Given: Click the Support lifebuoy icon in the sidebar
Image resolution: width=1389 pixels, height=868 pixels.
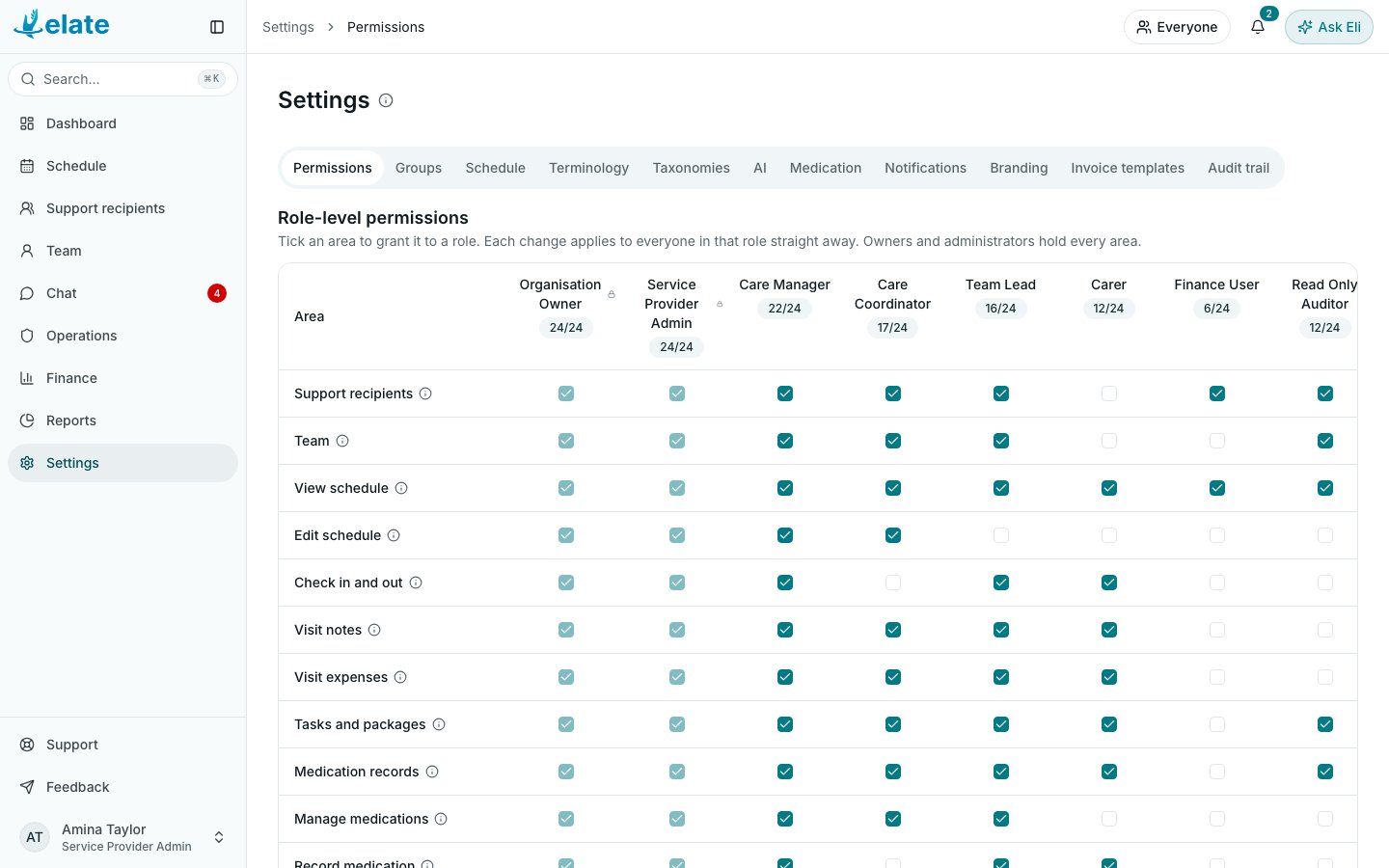Looking at the screenshot, I should coord(27,745).
